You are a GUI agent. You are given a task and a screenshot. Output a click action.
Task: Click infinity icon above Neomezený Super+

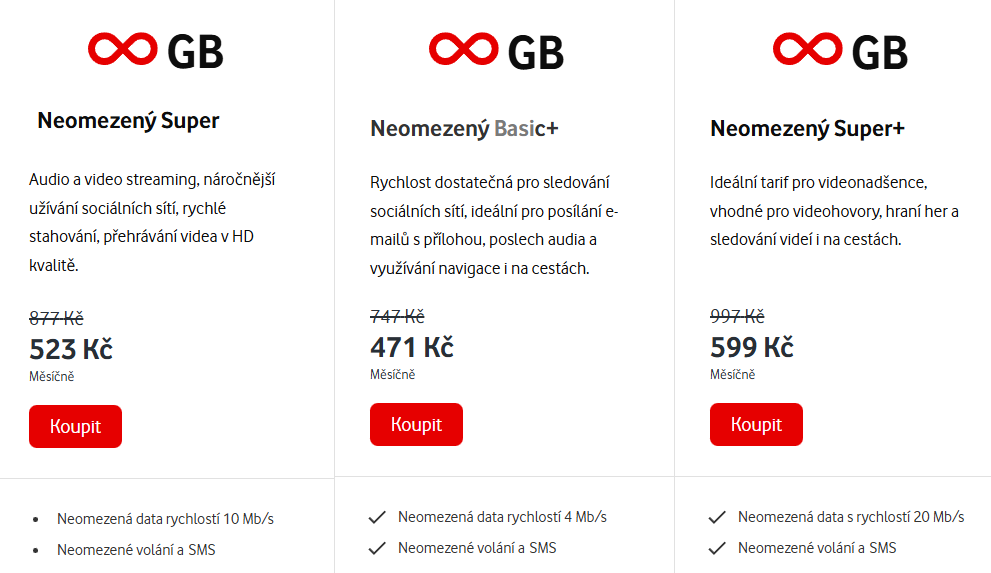point(807,49)
